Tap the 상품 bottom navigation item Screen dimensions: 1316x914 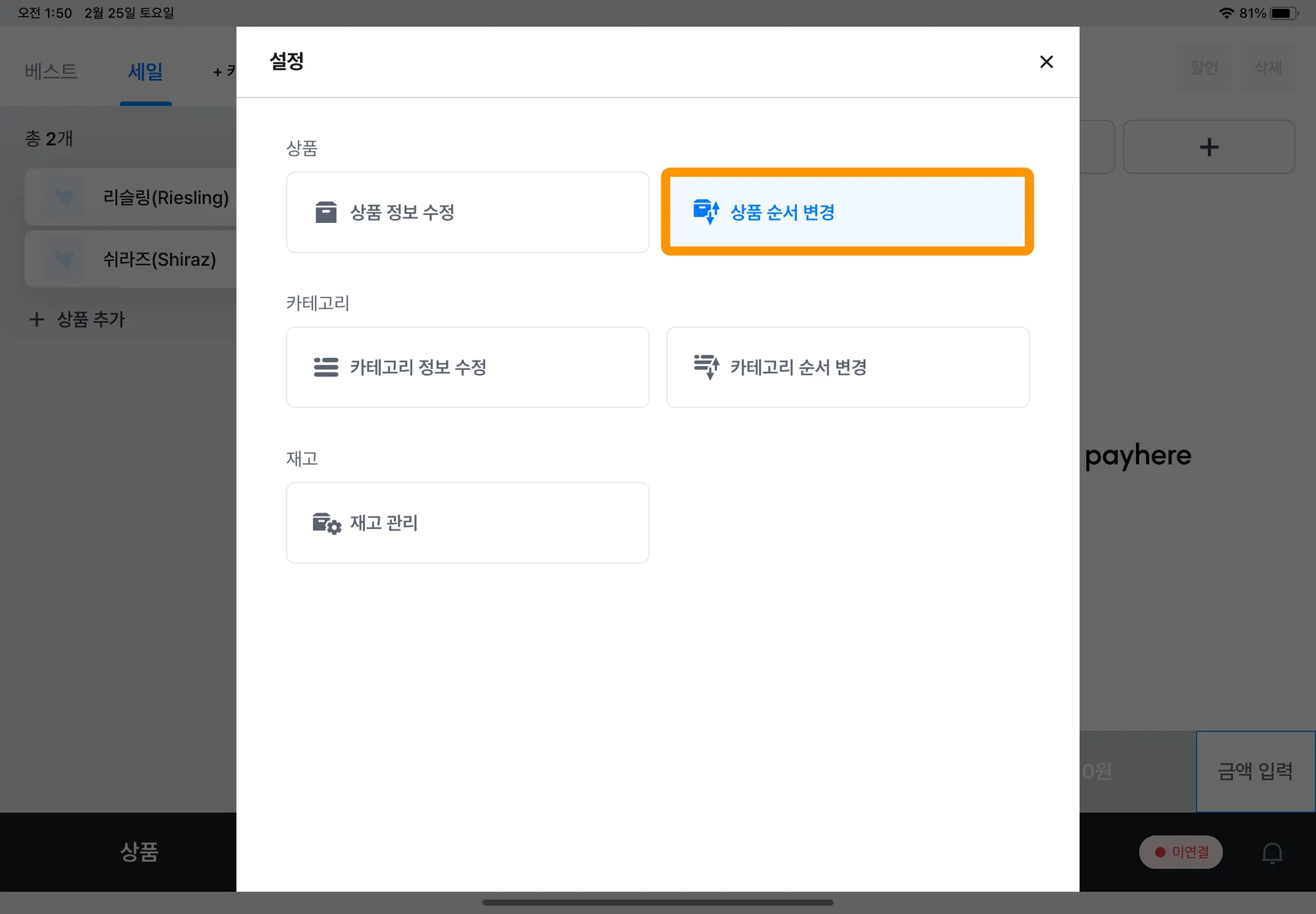[139, 852]
